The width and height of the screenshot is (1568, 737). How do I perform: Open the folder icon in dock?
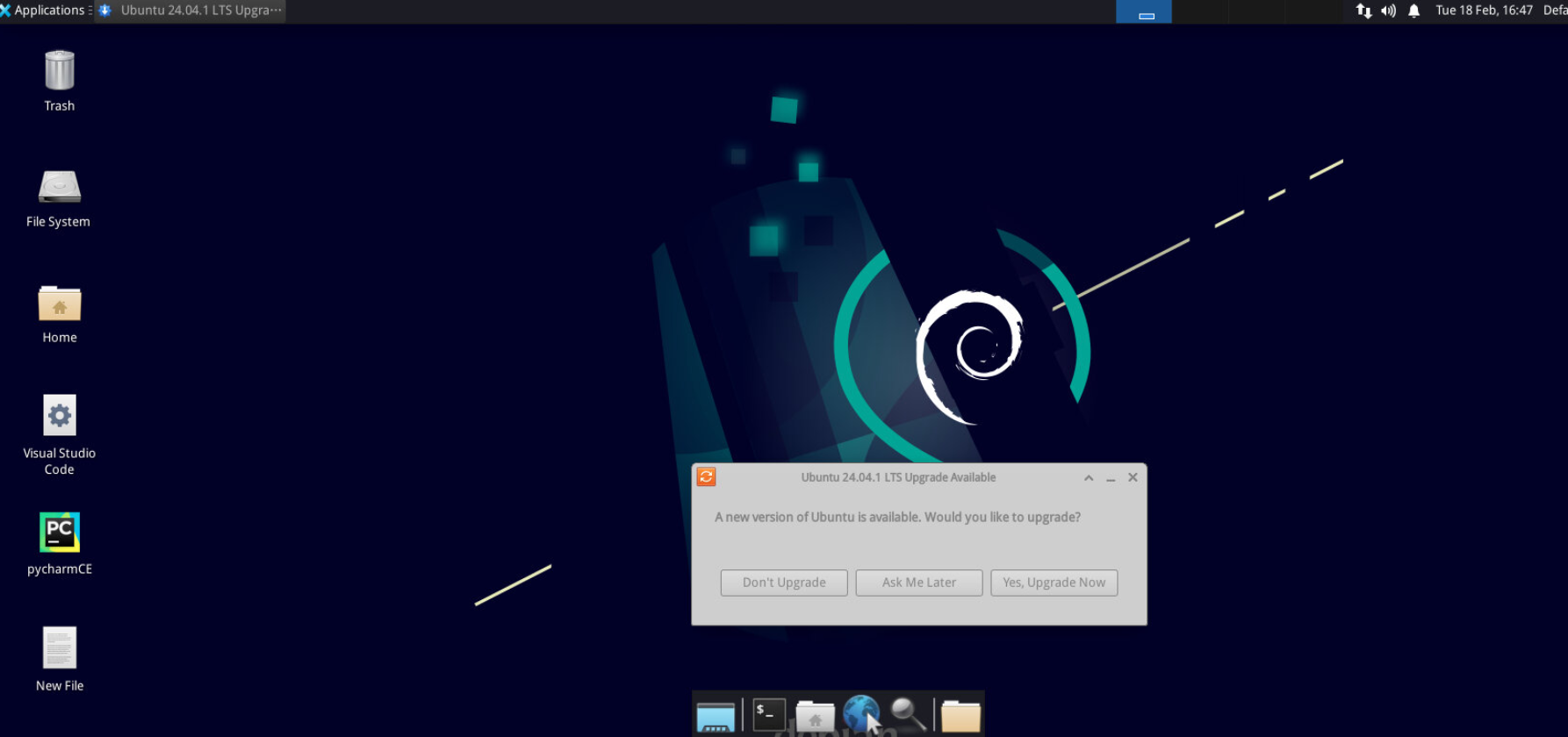[960, 716]
